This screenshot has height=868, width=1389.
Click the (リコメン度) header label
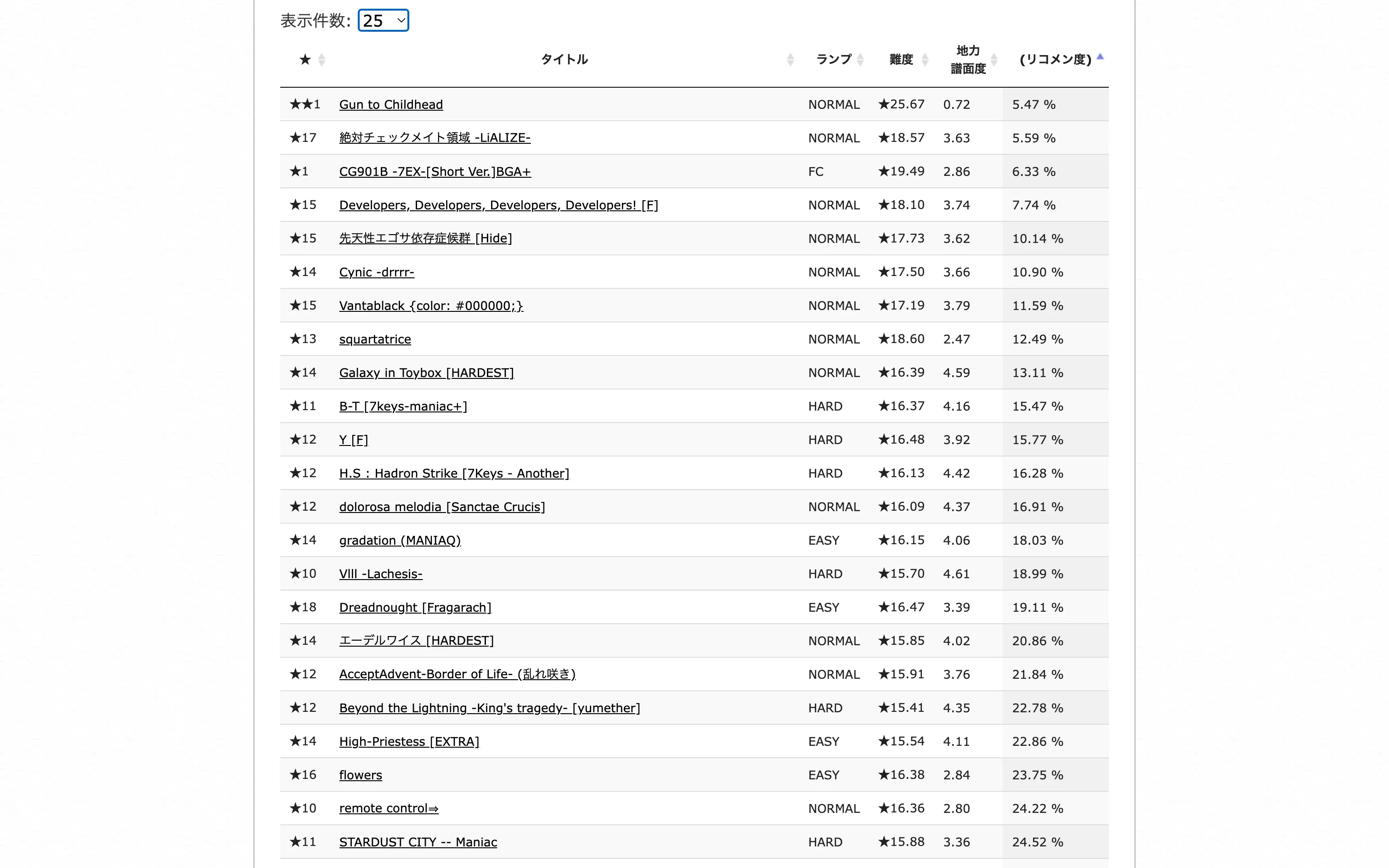[x=1055, y=59]
